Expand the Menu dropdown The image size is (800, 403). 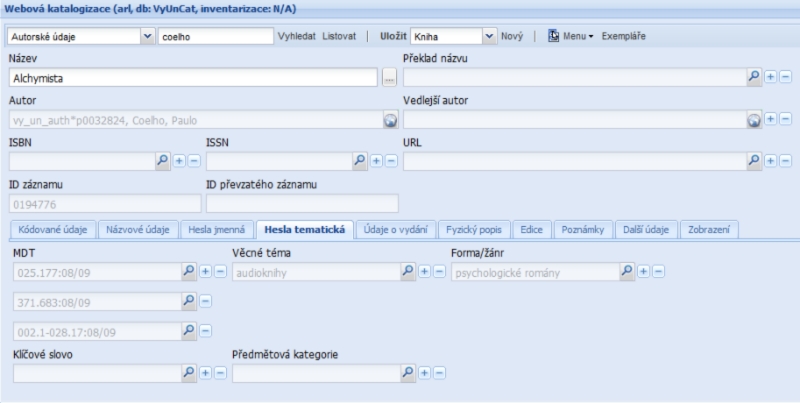tap(578, 36)
